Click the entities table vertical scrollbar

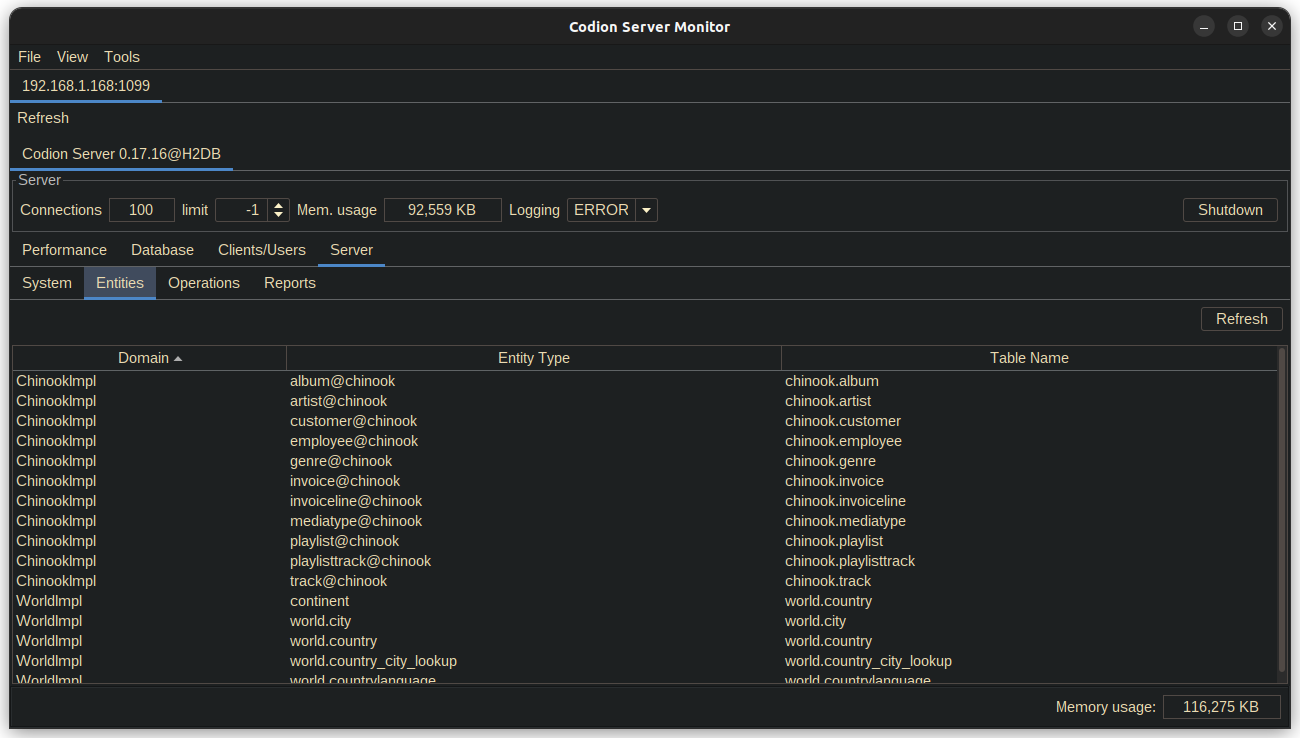pos(1282,510)
